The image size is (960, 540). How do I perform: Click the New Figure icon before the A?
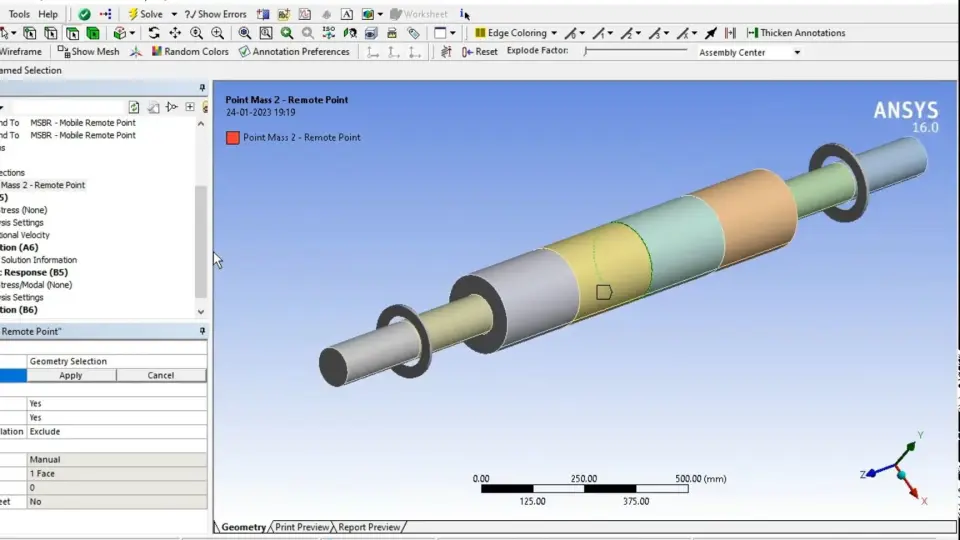point(326,14)
